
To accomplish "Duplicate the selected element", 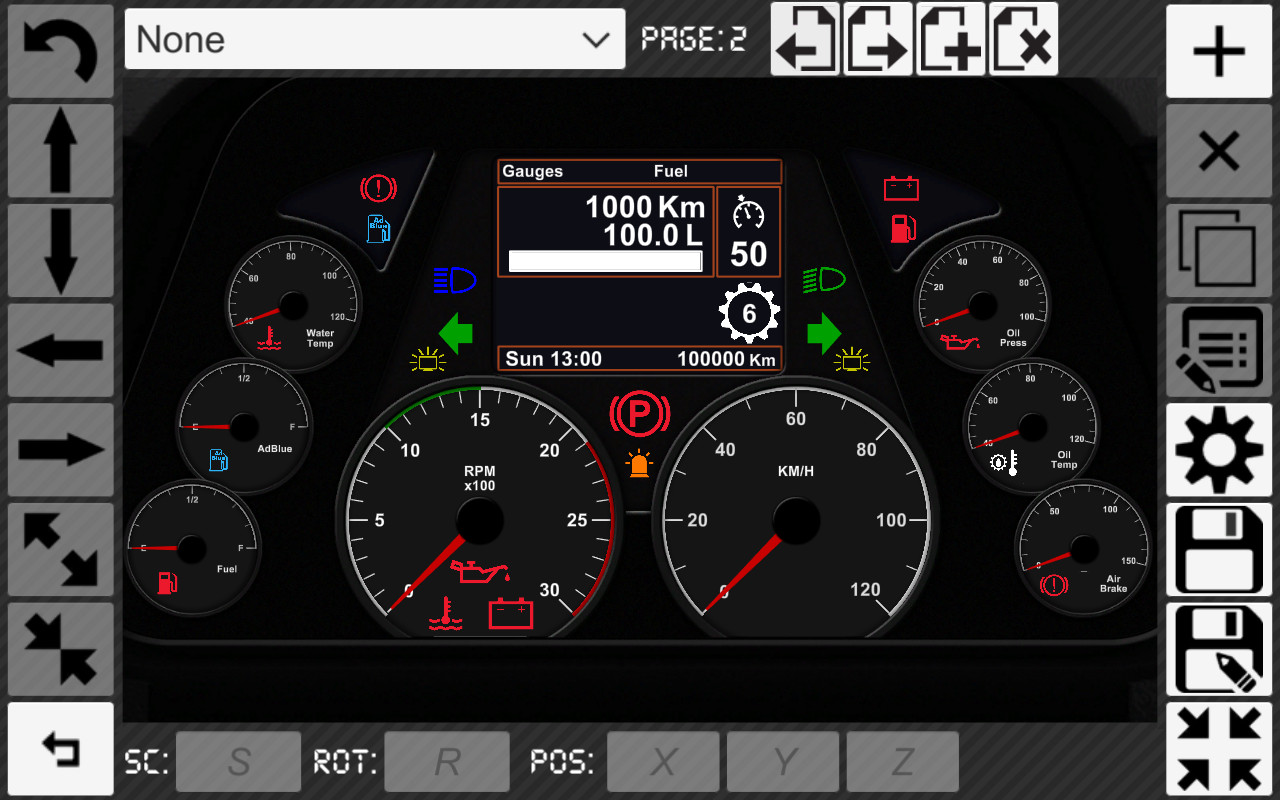I will (x=1218, y=250).
